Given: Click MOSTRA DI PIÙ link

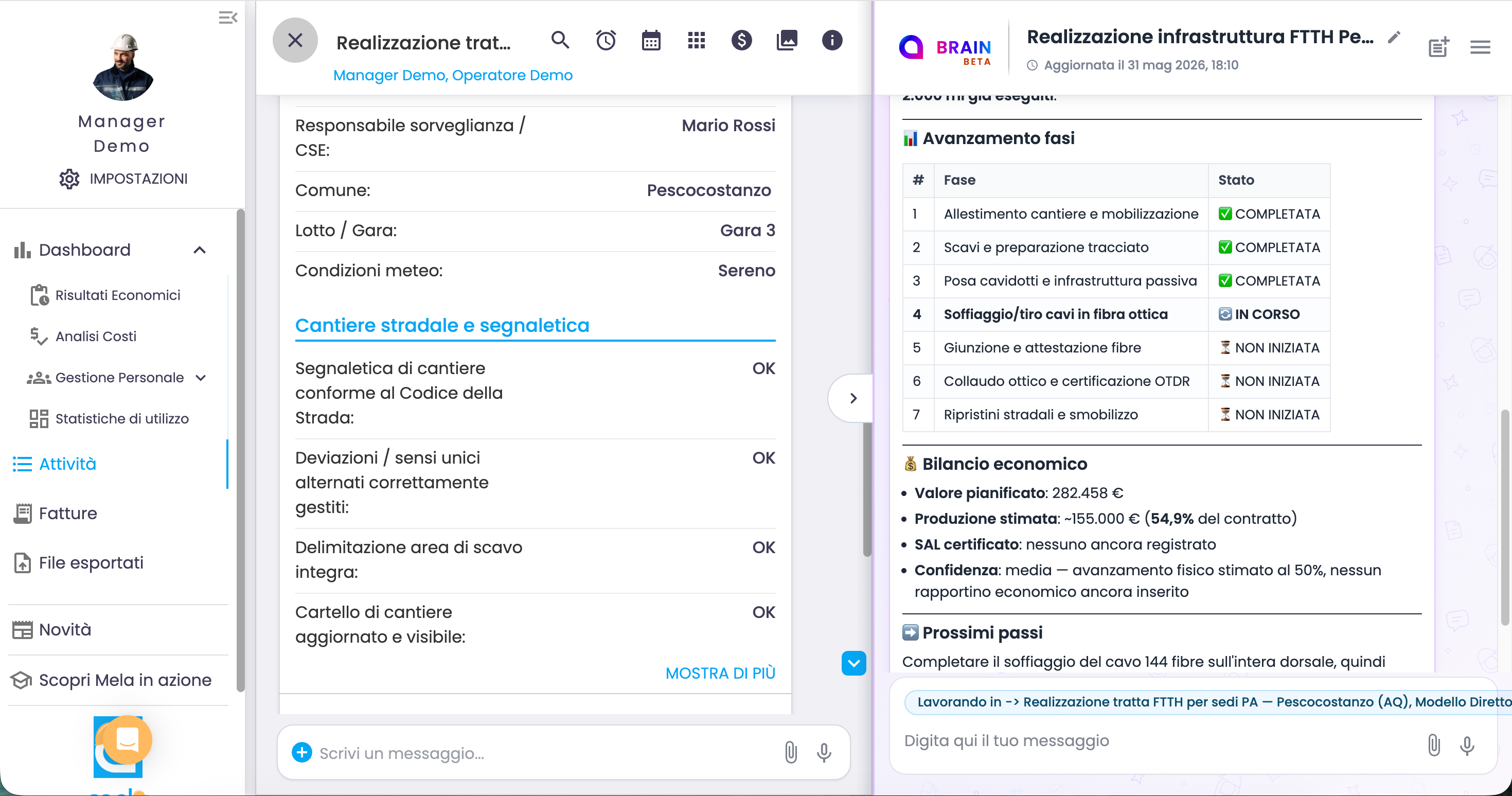Looking at the screenshot, I should (720, 674).
